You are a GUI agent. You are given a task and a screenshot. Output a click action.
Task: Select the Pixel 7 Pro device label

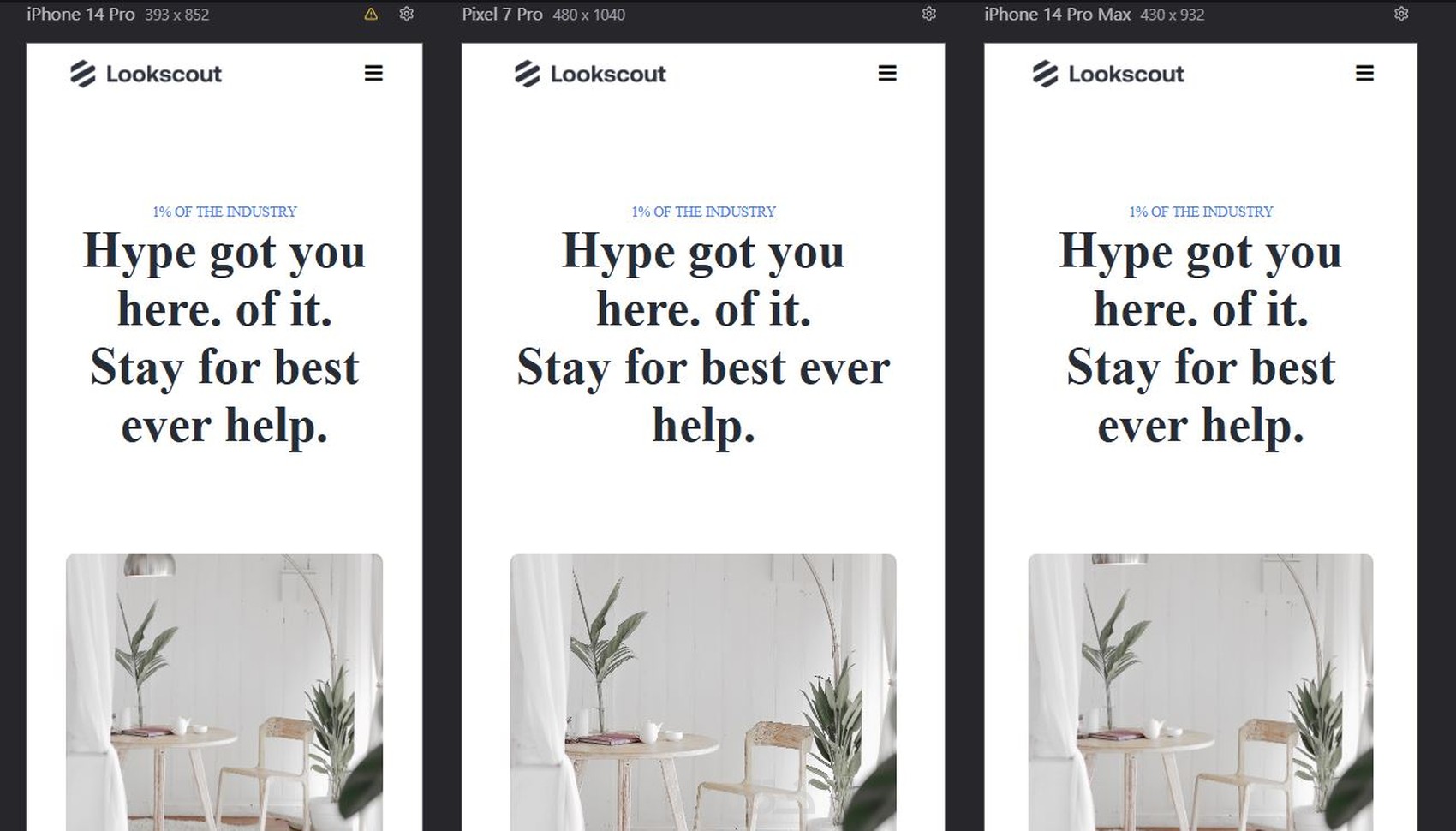click(502, 15)
